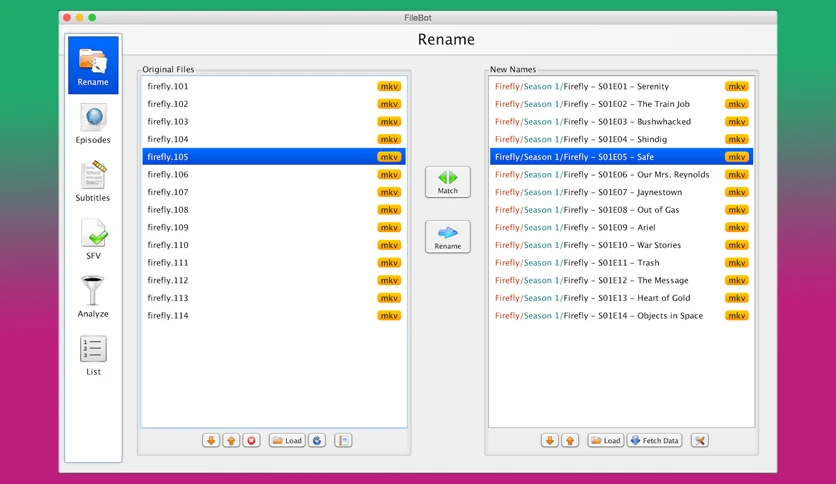Load files into Original Files
Screen dimensions: 836x484
coord(287,440)
